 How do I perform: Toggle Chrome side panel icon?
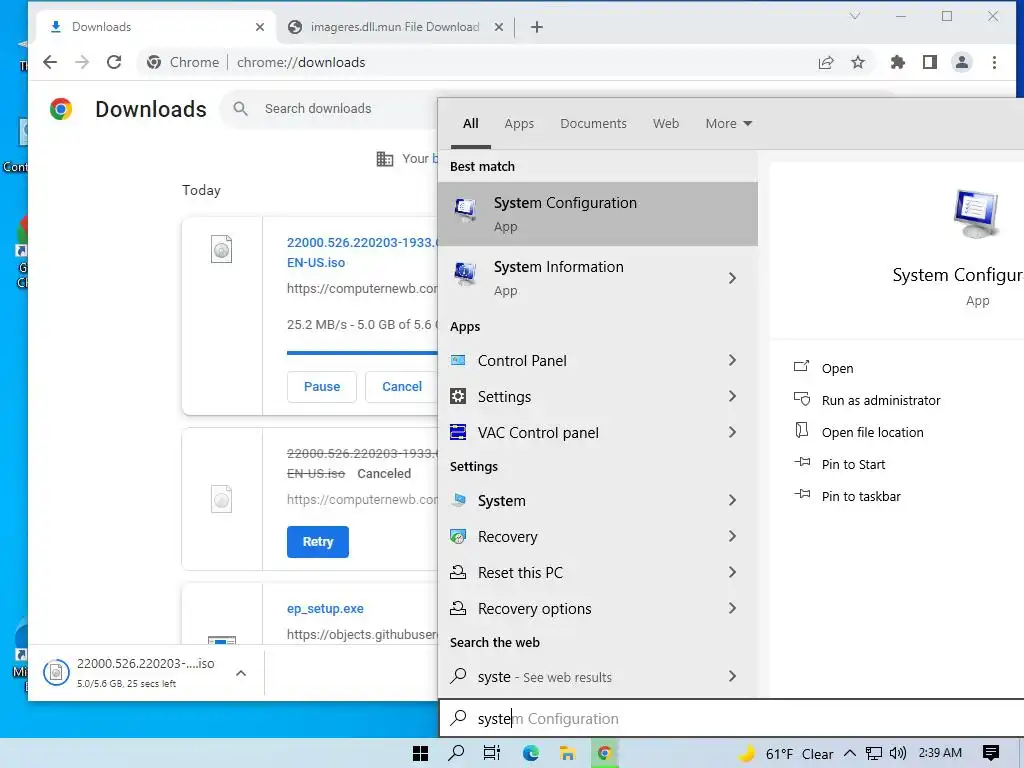click(930, 62)
